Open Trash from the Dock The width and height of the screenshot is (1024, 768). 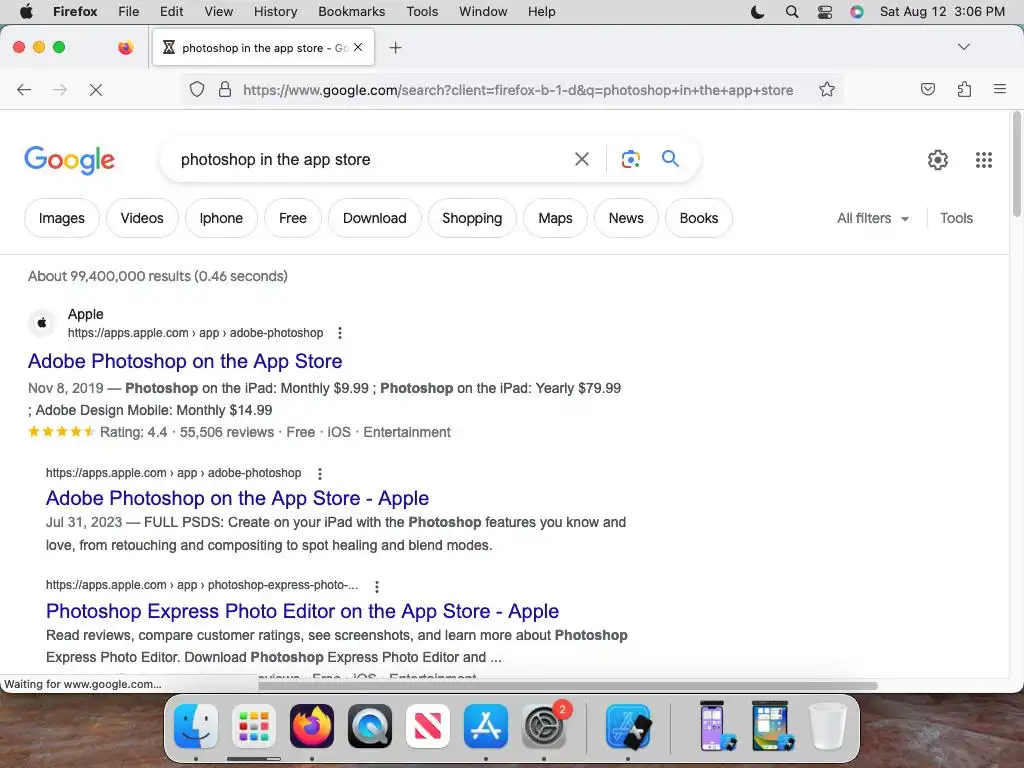(x=827, y=726)
